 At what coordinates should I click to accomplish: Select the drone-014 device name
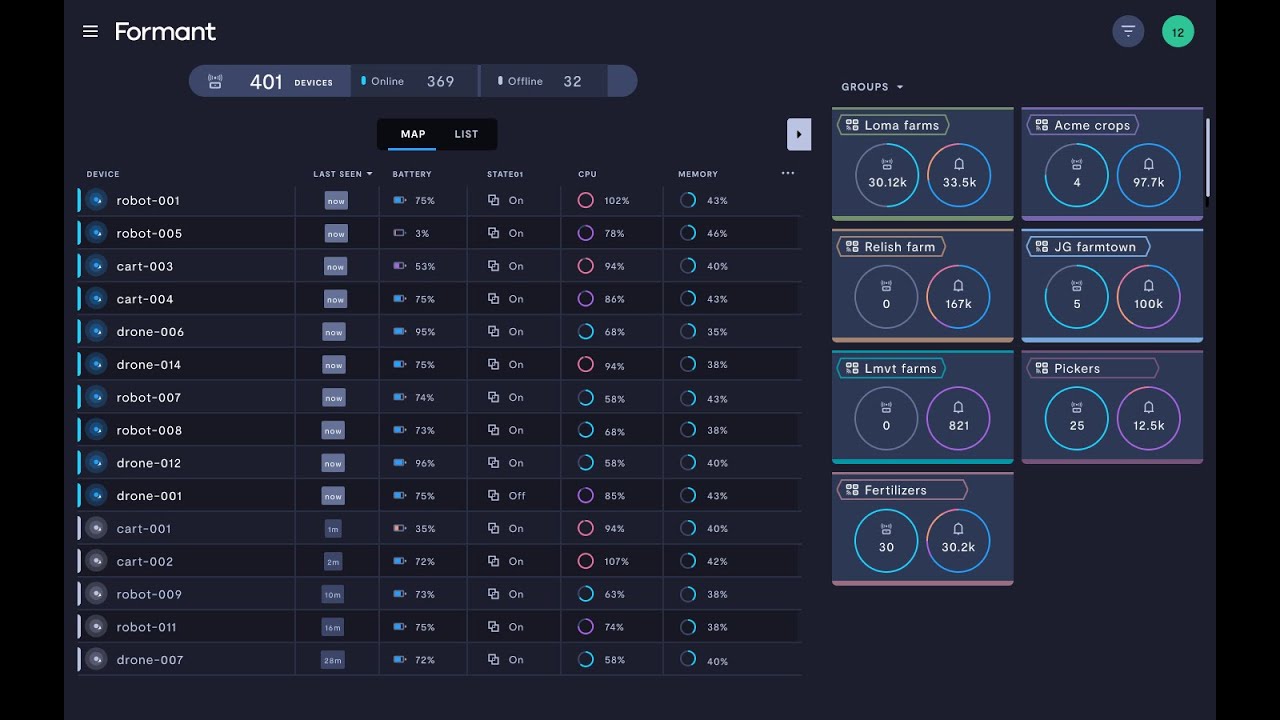pos(149,364)
